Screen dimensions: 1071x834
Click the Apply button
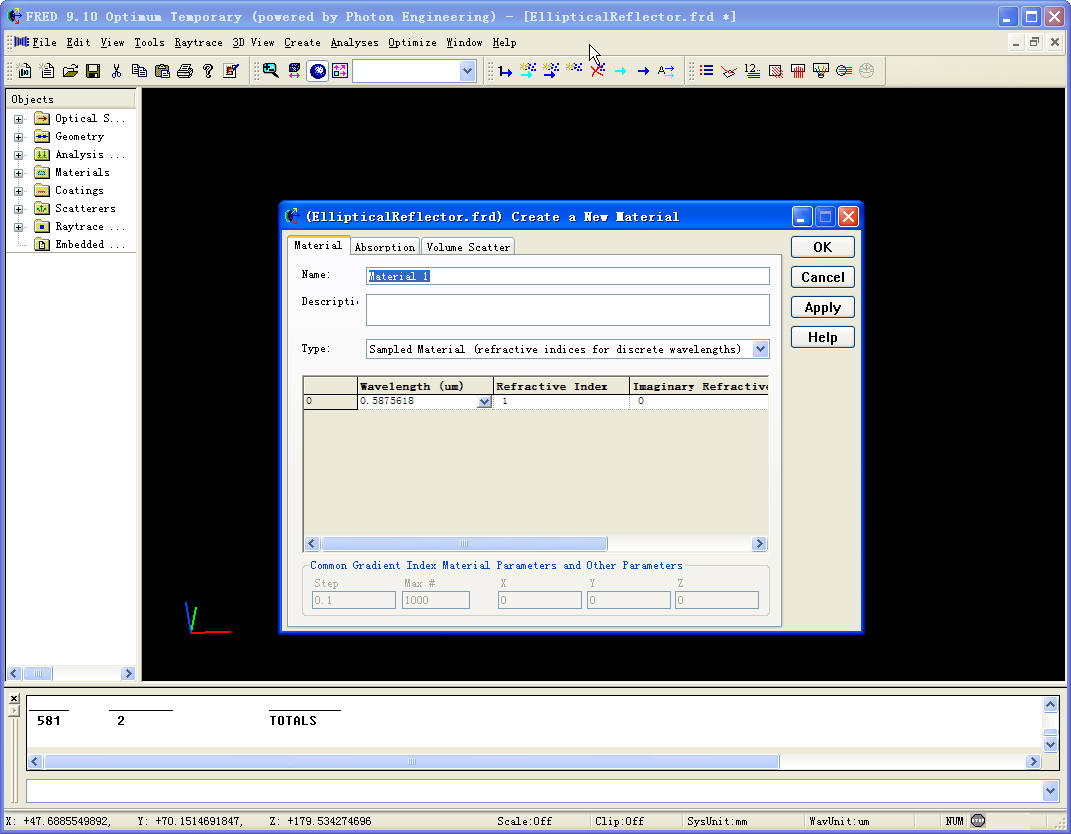coord(822,307)
